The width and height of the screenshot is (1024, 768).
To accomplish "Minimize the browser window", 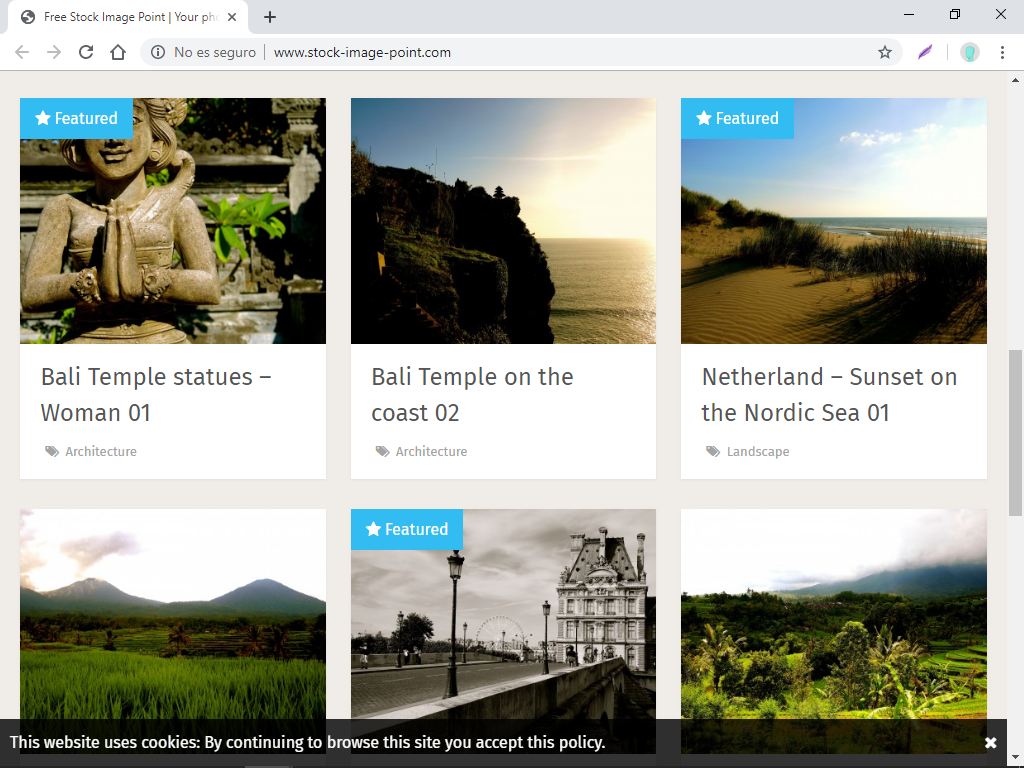I will point(908,14).
